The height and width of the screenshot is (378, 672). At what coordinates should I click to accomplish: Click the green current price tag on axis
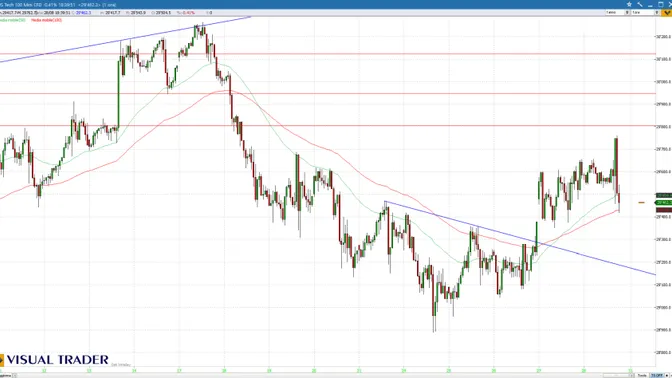coord(663,202)
